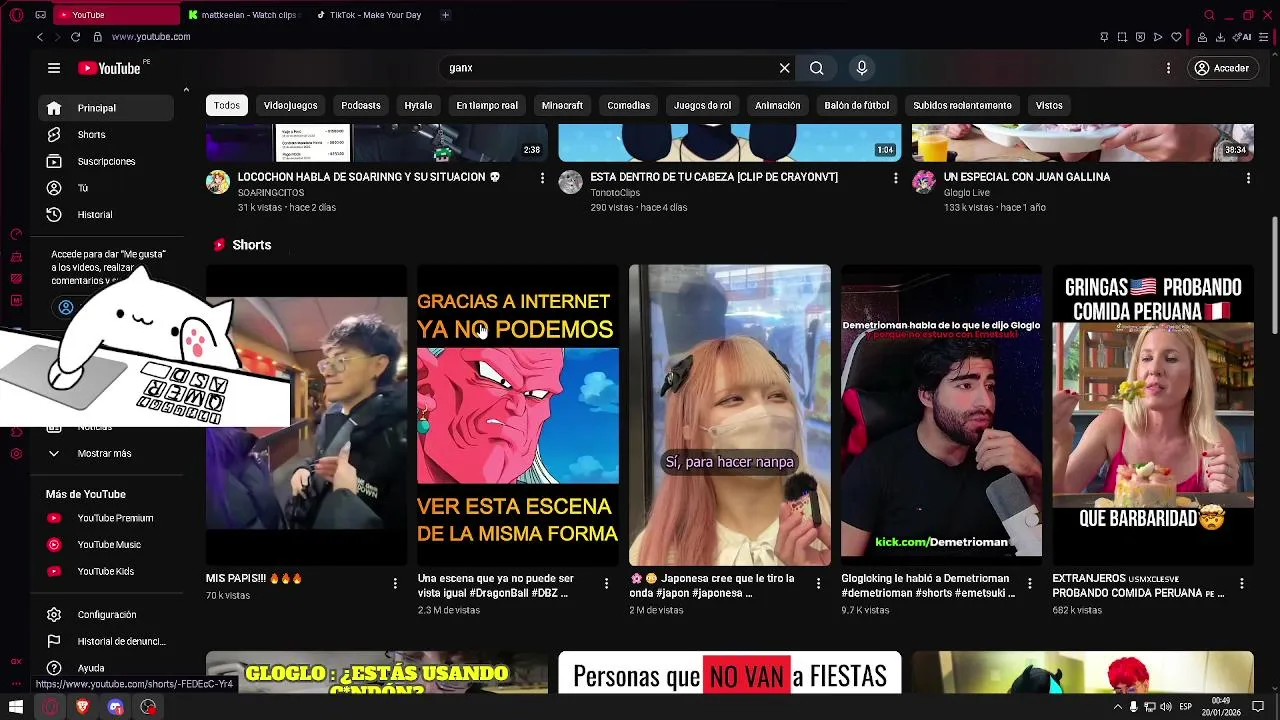Viewport: 1280px width, 720px height.
Task: Select the Podcasts filter chip
Action: tap(361, 105)
